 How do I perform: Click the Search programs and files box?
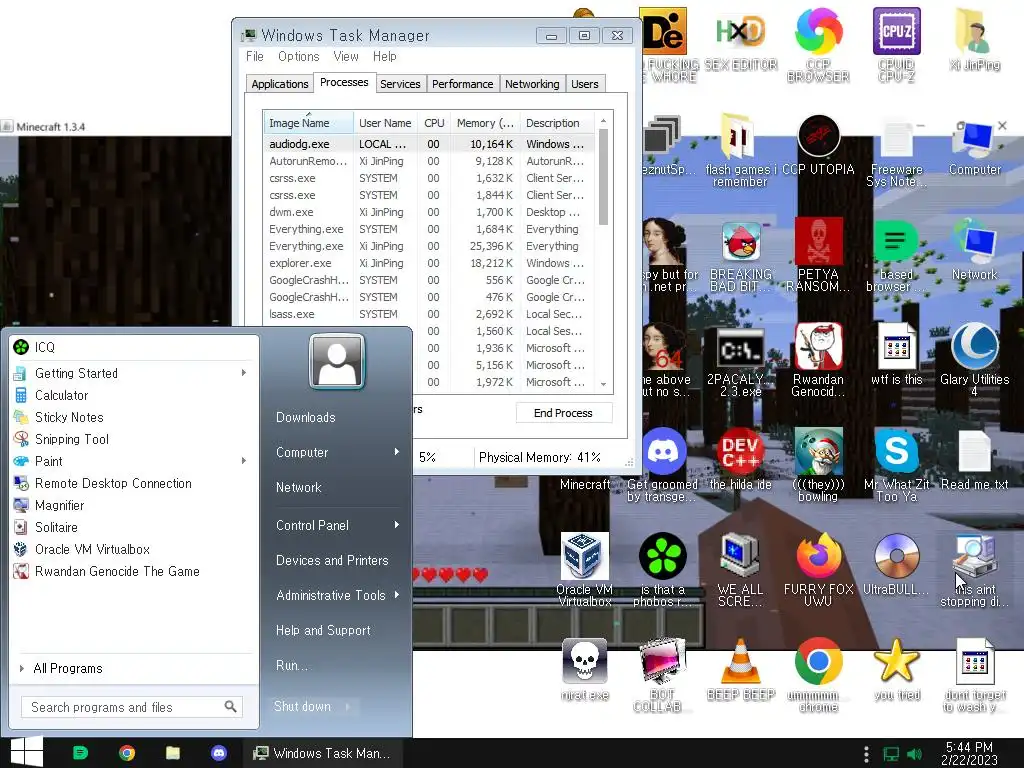coord(132,707)
